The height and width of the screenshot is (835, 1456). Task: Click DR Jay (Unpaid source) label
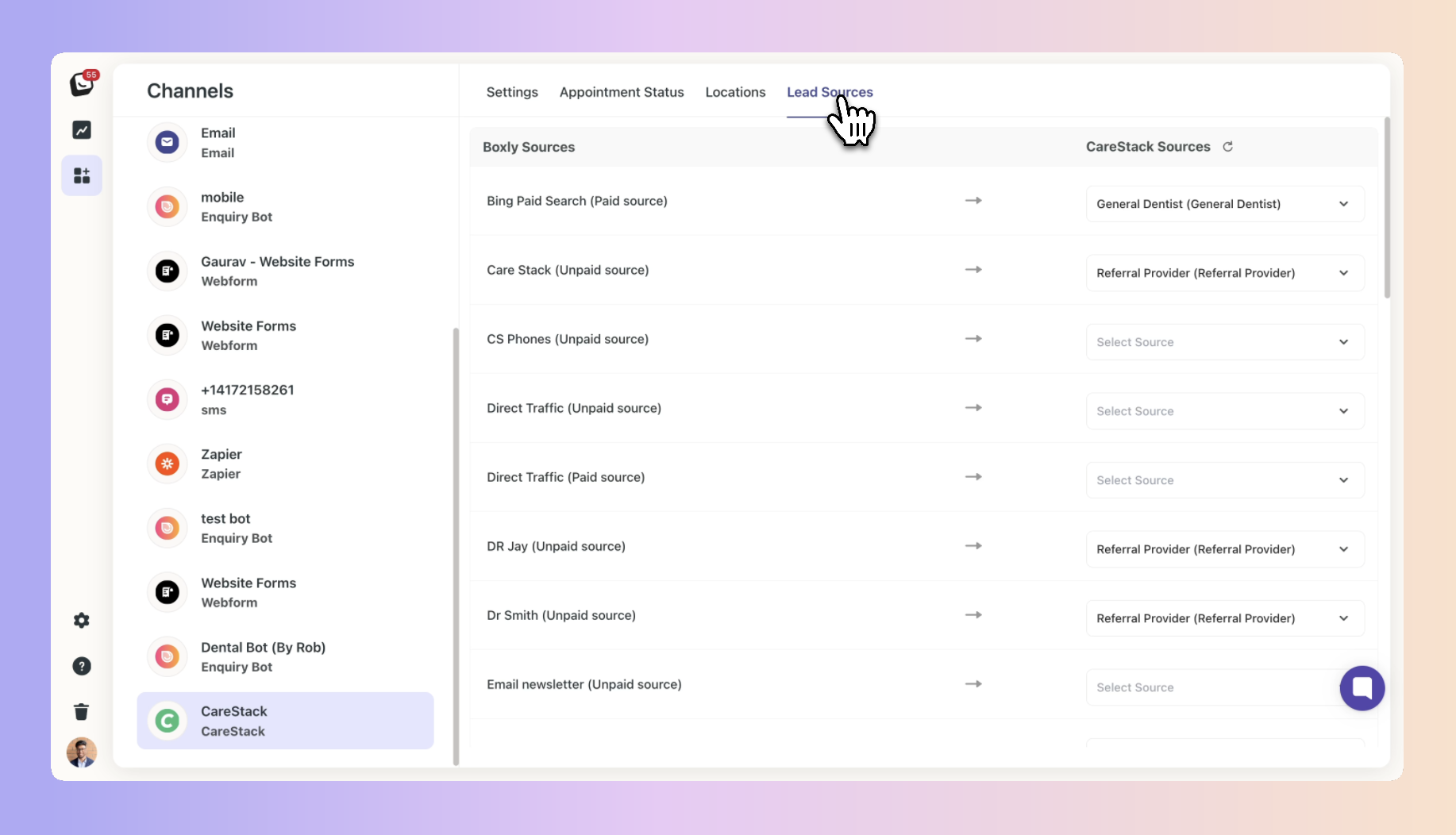tap(557, 546)
